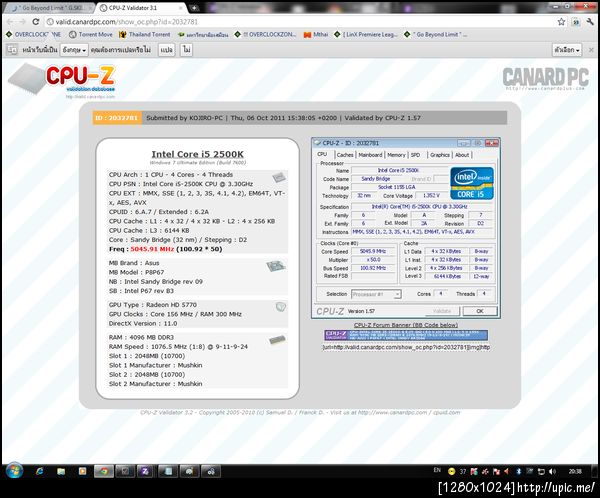Click the valid.canardpc.com address bar
600x498 pixels.
pyautogui.click(x=298, y=22)
